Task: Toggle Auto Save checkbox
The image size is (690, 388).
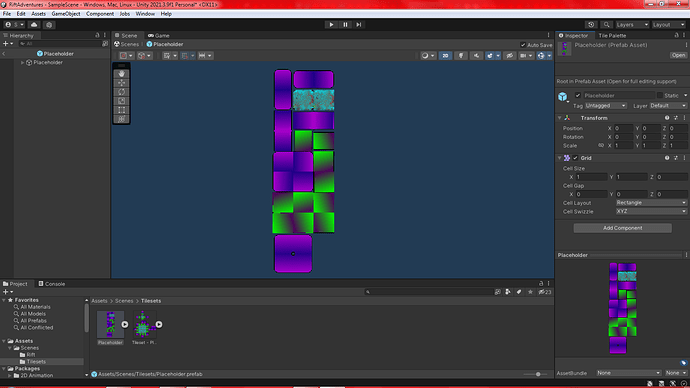Action: (x=523, y=45)
